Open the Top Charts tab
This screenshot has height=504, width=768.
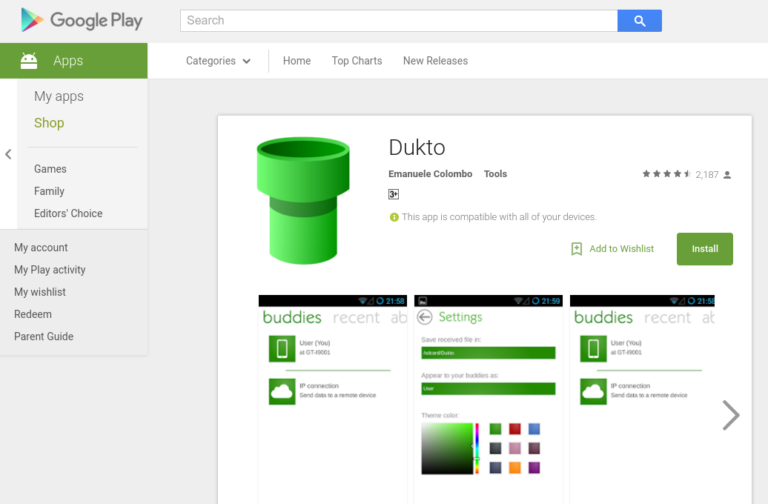[357, 61]
